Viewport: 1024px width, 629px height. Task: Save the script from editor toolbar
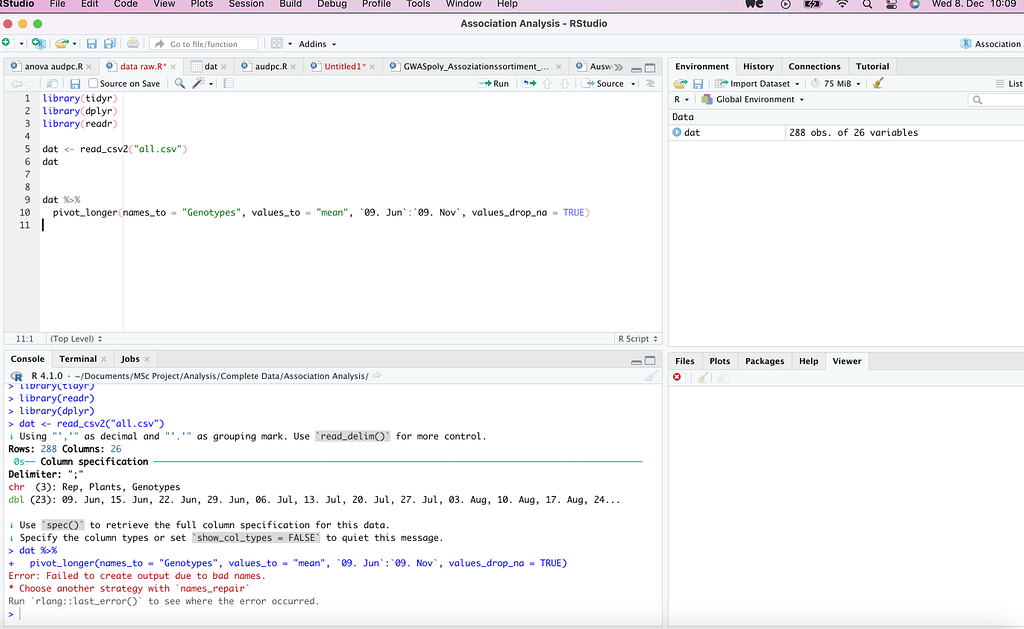(x=75, y=84)
